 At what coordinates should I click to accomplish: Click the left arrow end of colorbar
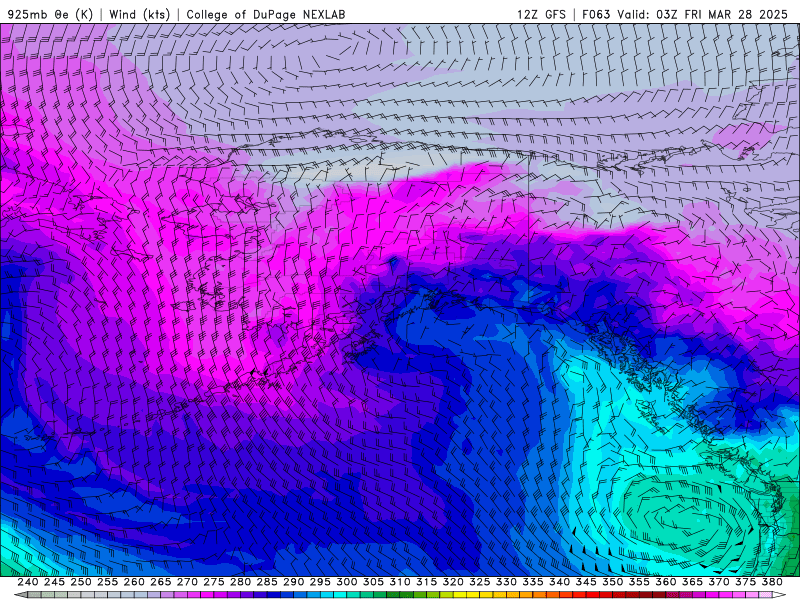click(x=19, y=595)
